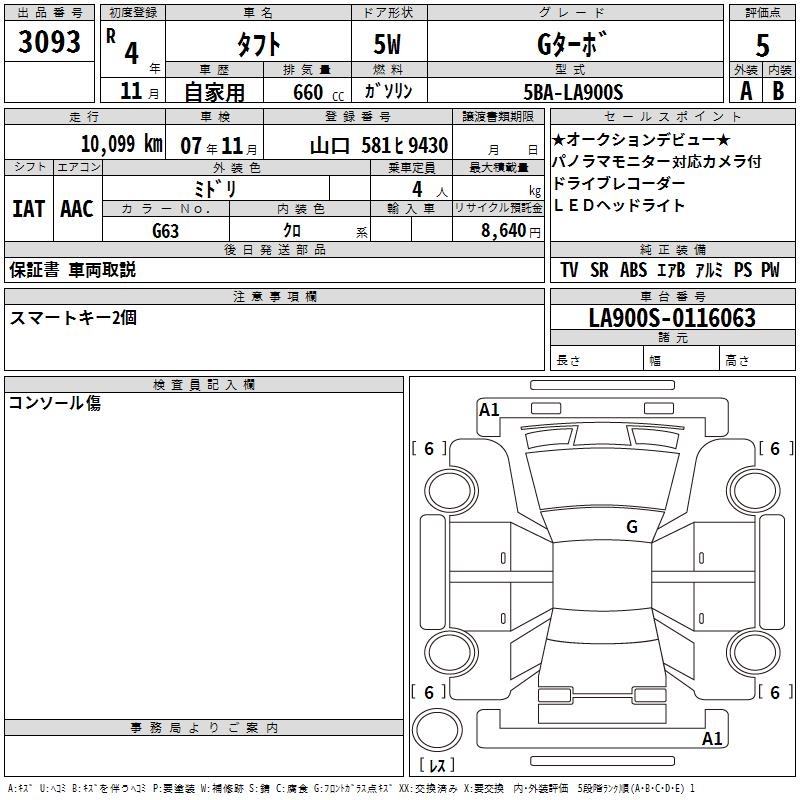This screenshot has width=800, height=800.
Task: Click 車両取説 in later-shipped parts
Action: (x=102, y=270)
